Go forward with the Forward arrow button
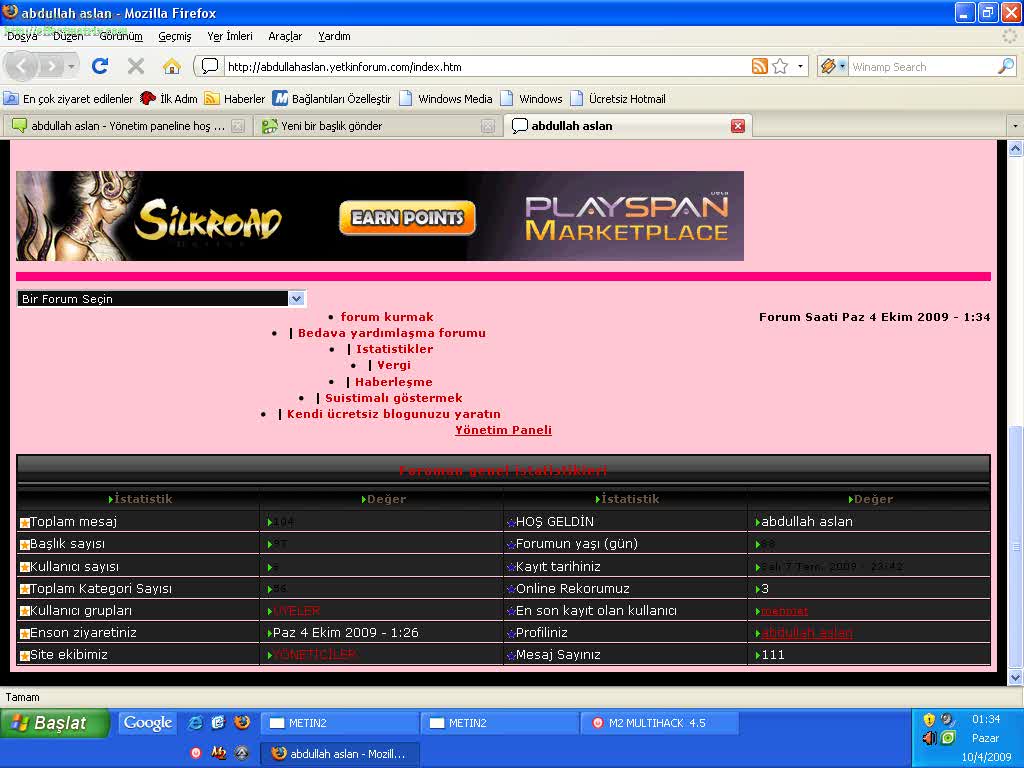Screen dimensions: 1024x768 pos(51,66)
